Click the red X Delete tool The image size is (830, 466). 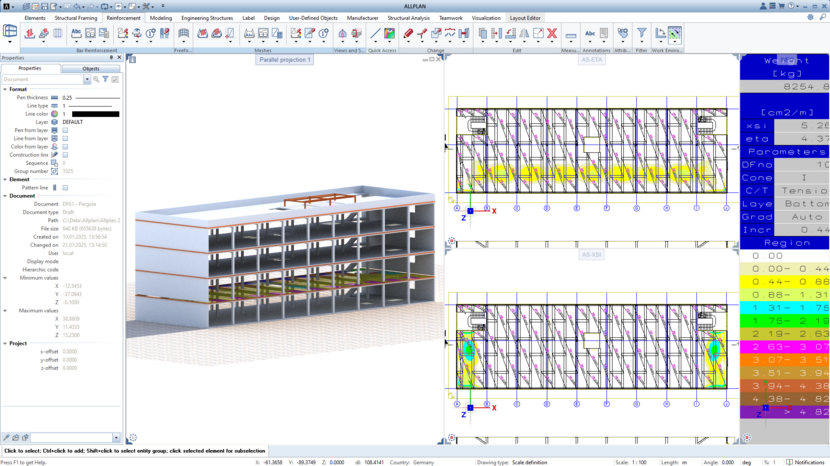[x=552, y=34]
